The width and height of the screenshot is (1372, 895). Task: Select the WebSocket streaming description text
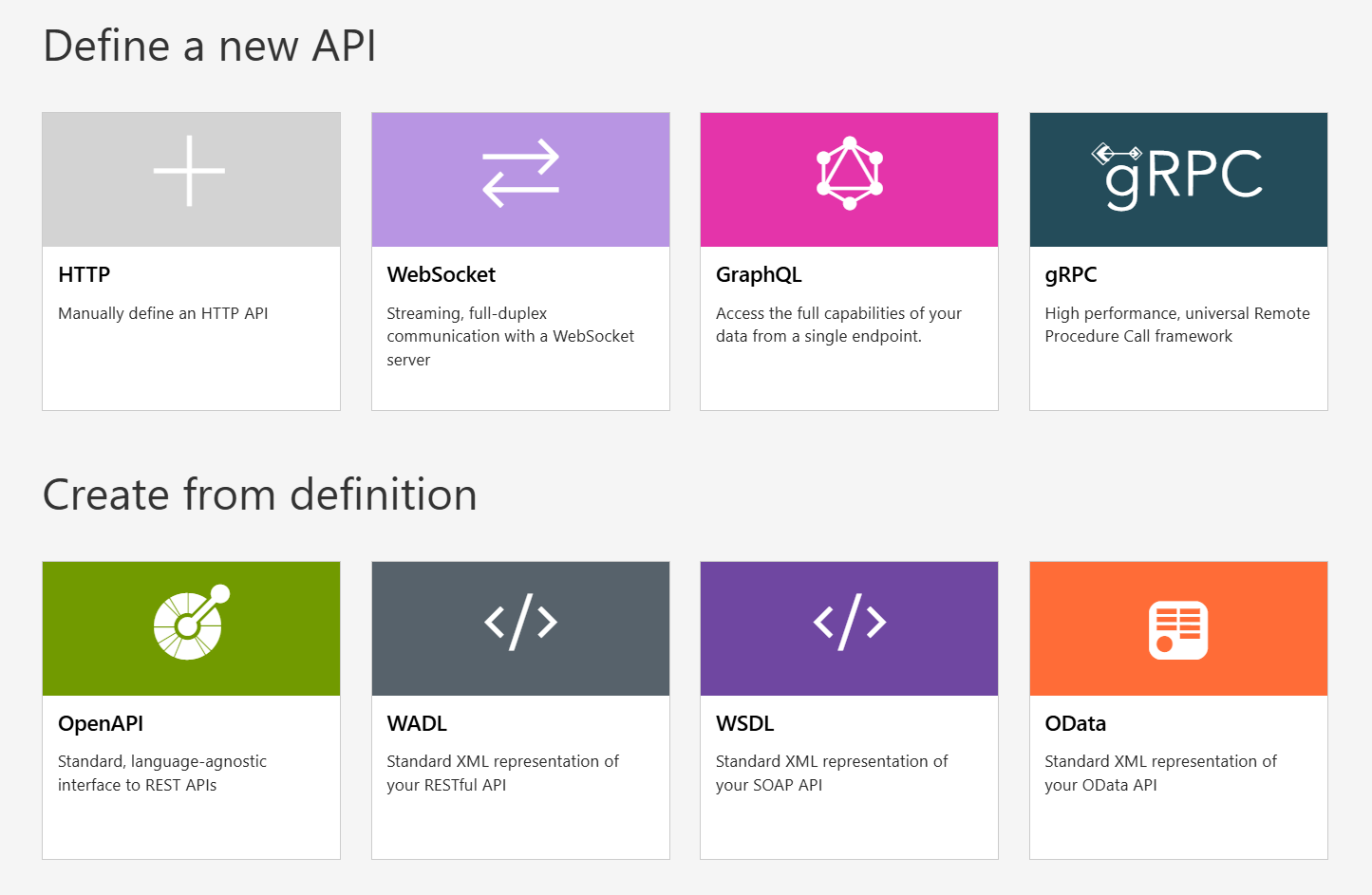click(x=510, y=336)
